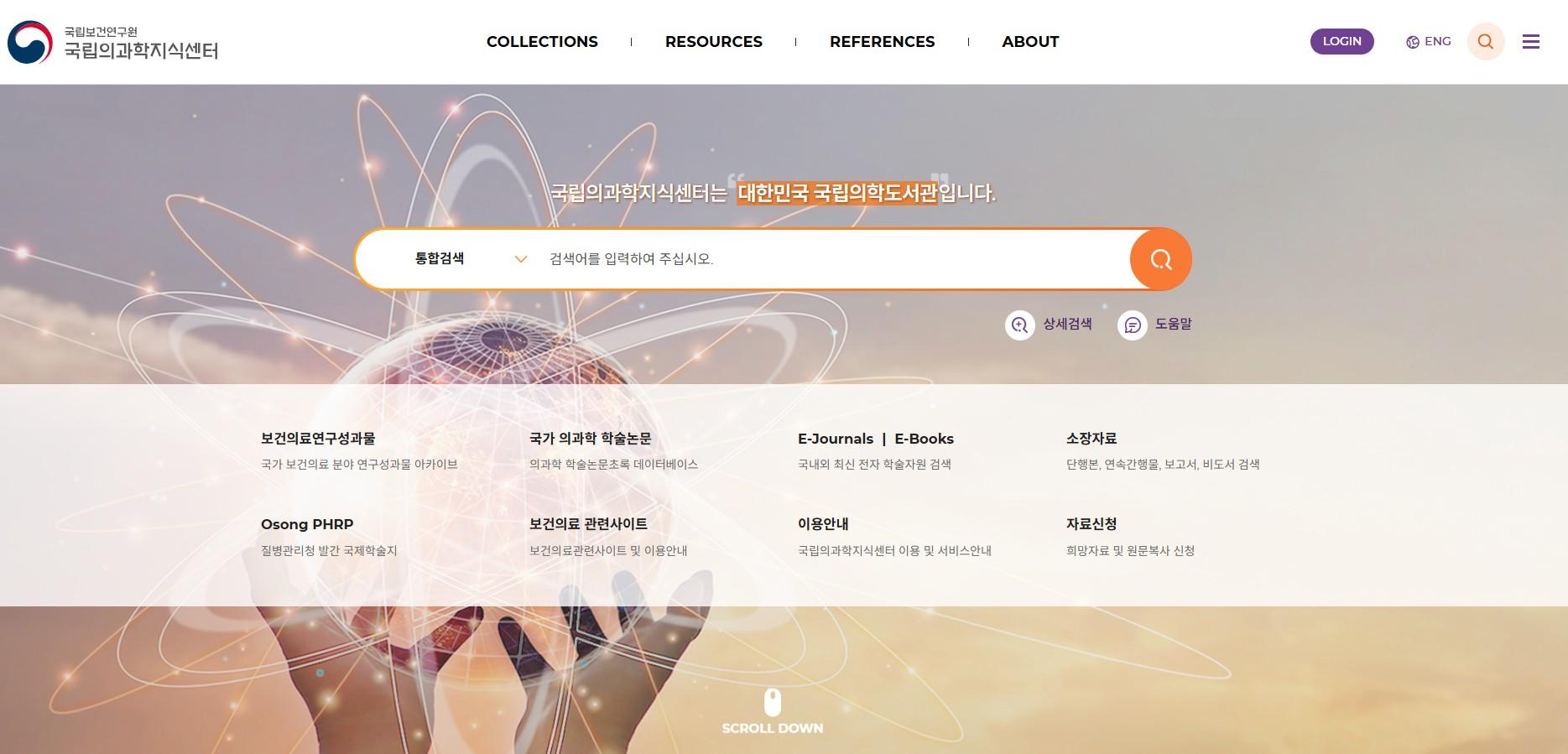
Task: Click the highlighted '대한민국 국립의학도서관' text
Action: pyautogui.click(x=837, y=193)
